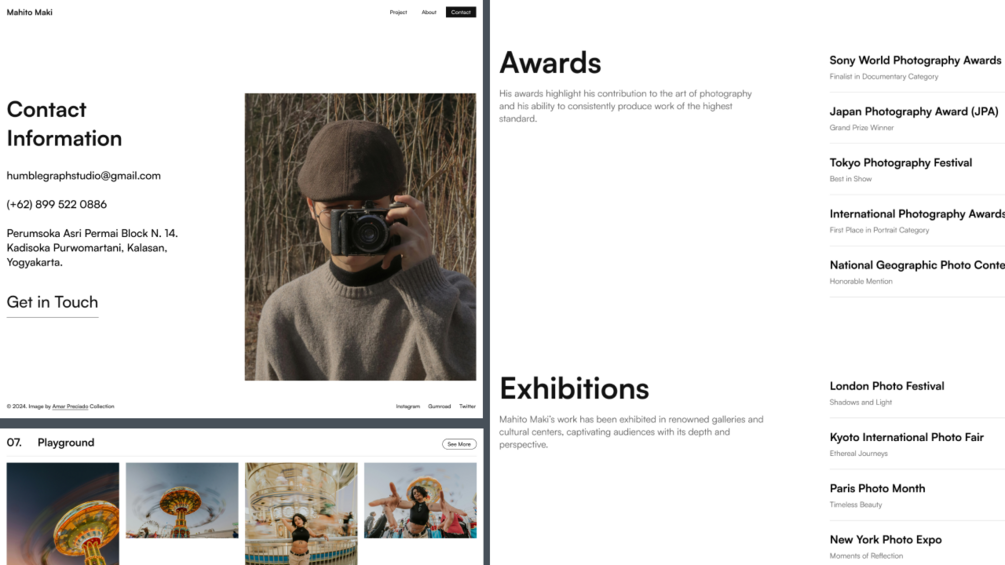Open the photographer portrait photo
This screenshot has width=1005, height=565.
click(x=360, y=237)
